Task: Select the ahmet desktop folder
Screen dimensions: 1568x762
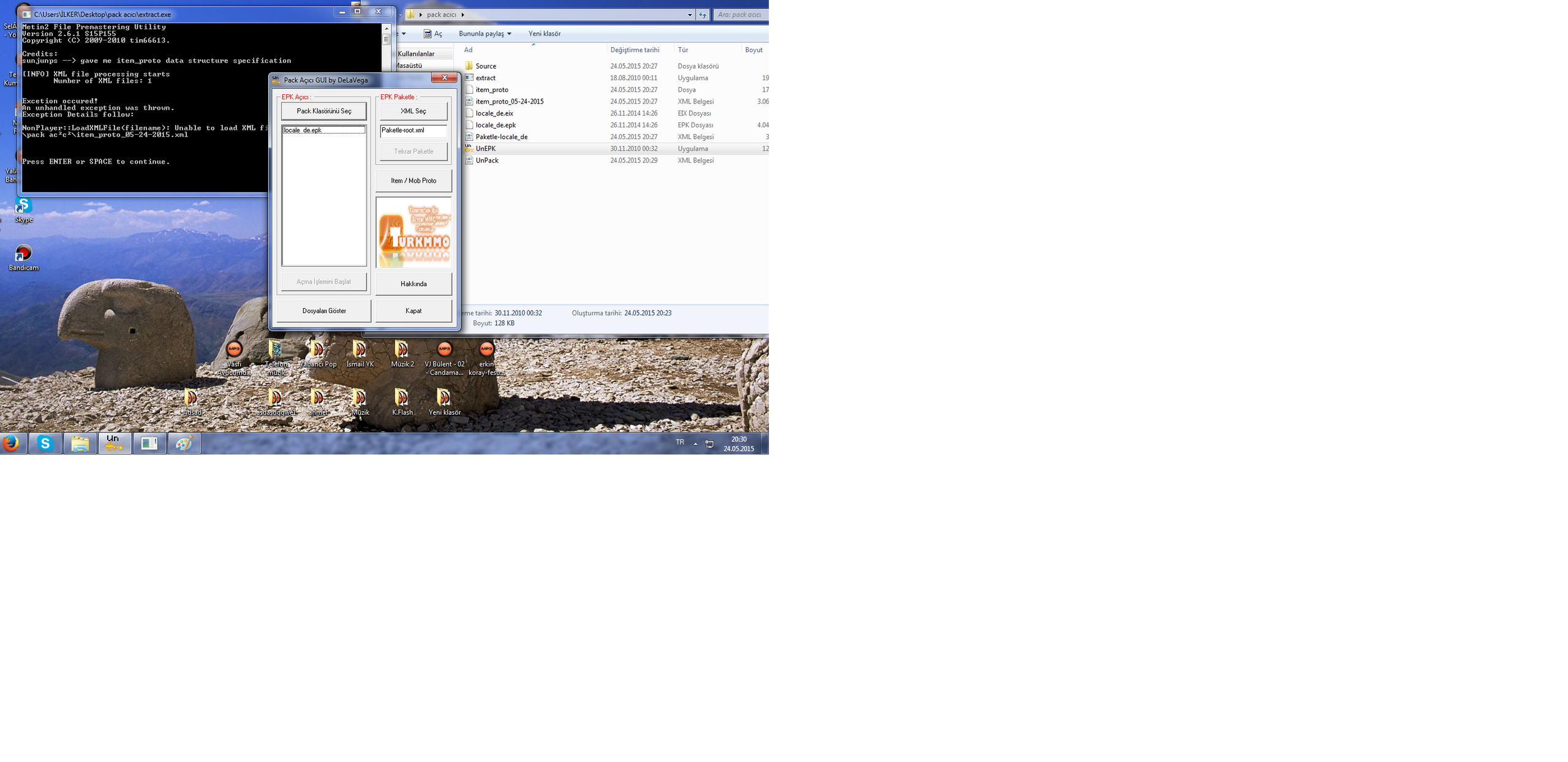Action: coord(317,402)
